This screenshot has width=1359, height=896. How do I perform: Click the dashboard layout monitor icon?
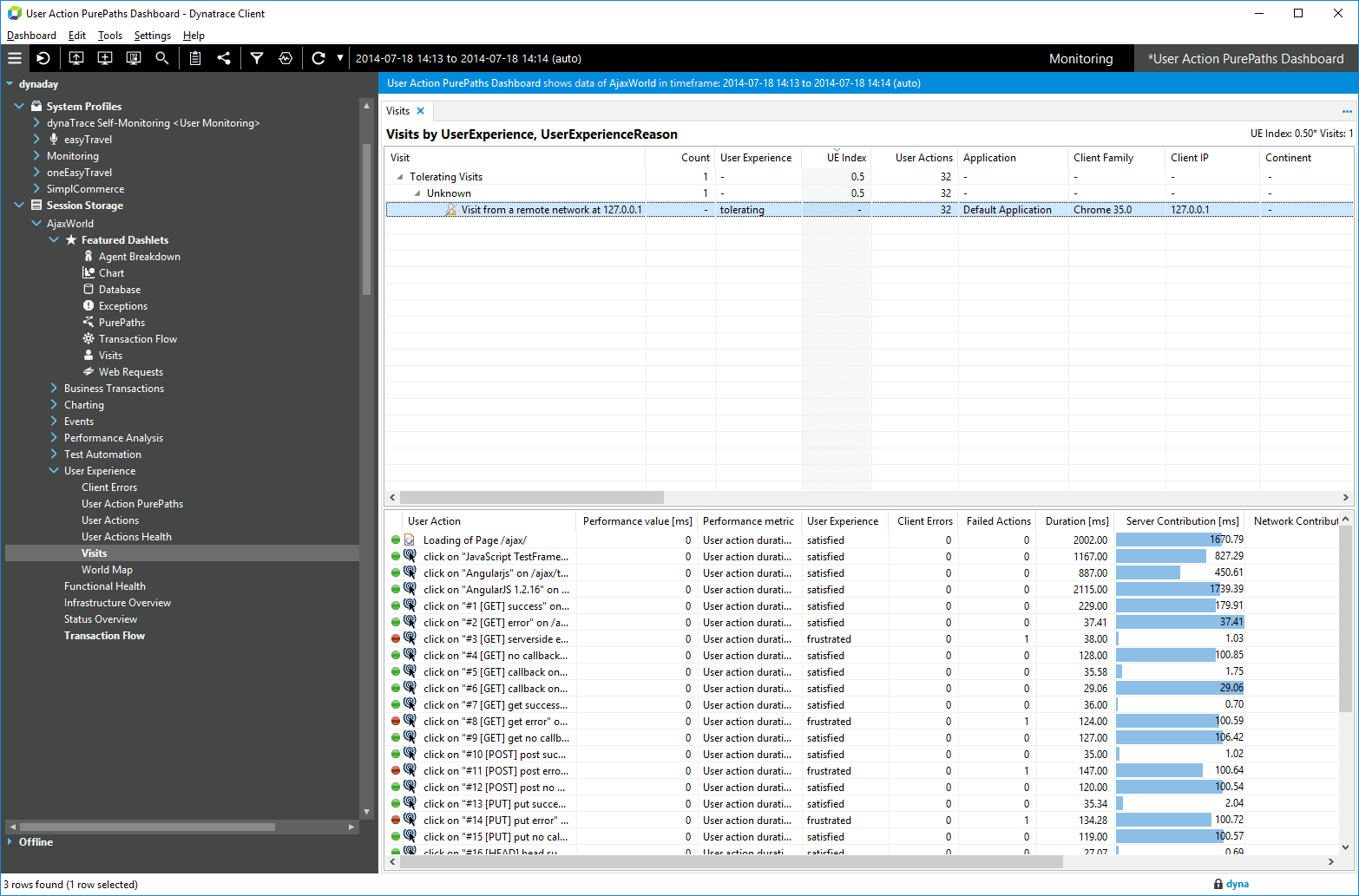pyautogui.click(x=134, y=58)
